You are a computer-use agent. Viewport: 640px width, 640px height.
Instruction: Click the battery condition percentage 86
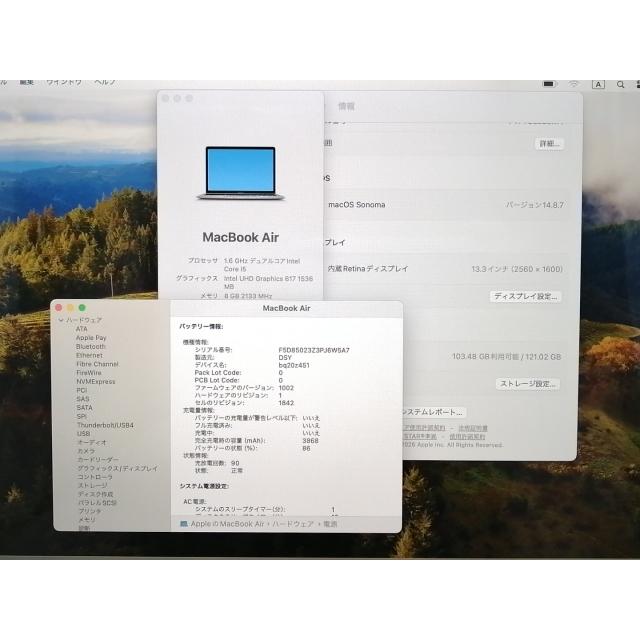click(307, 448)
